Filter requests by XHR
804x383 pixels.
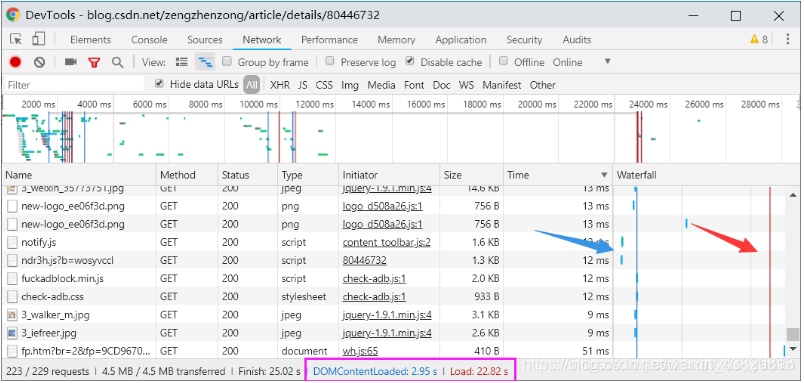coord(280,85)
